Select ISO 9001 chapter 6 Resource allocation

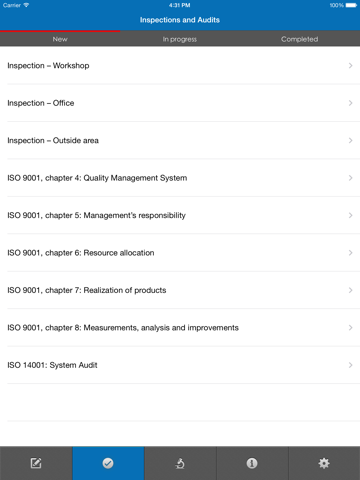click(180, 253)
